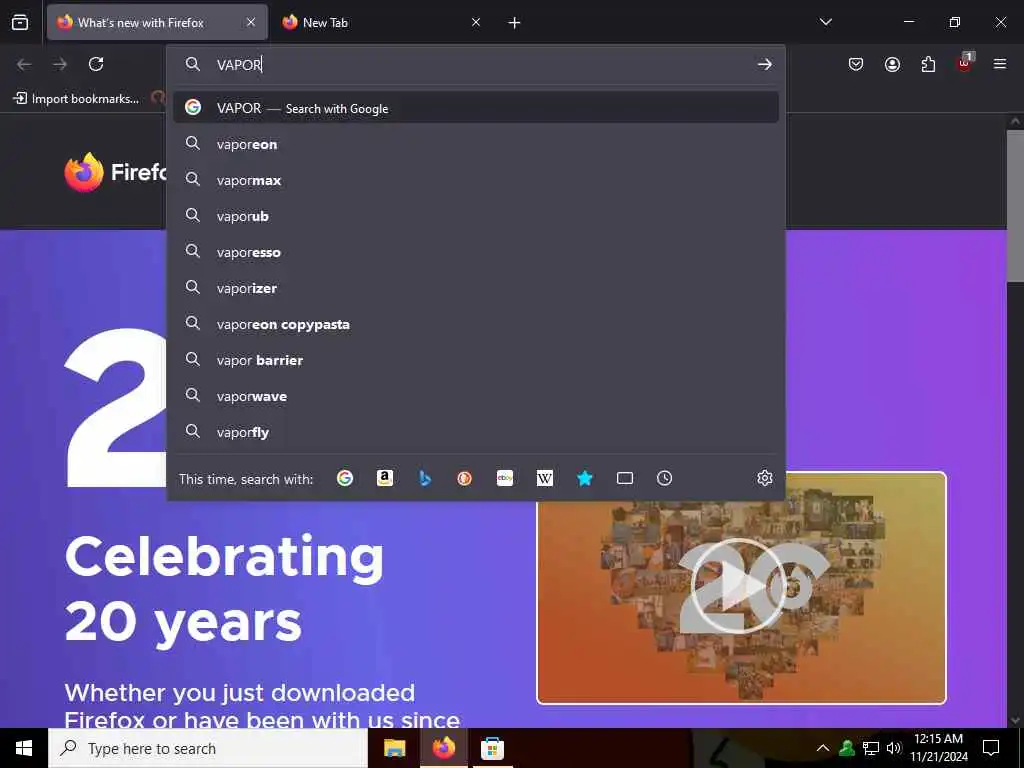Open the notification center icon
Viewport: 1024px width, 768px height.
point(991,748)
